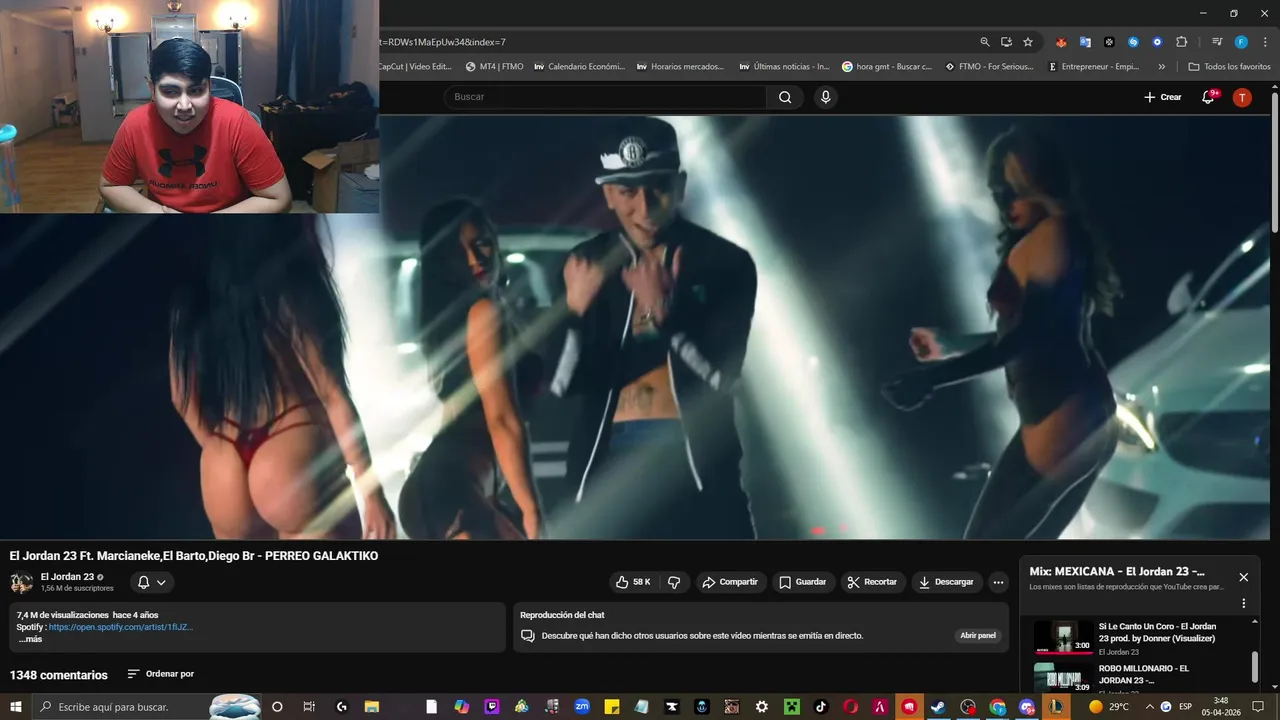Viewport: 1280px width, 720px height.
Task: Open the 29°C weather widget
Action: pos(1109,707)
